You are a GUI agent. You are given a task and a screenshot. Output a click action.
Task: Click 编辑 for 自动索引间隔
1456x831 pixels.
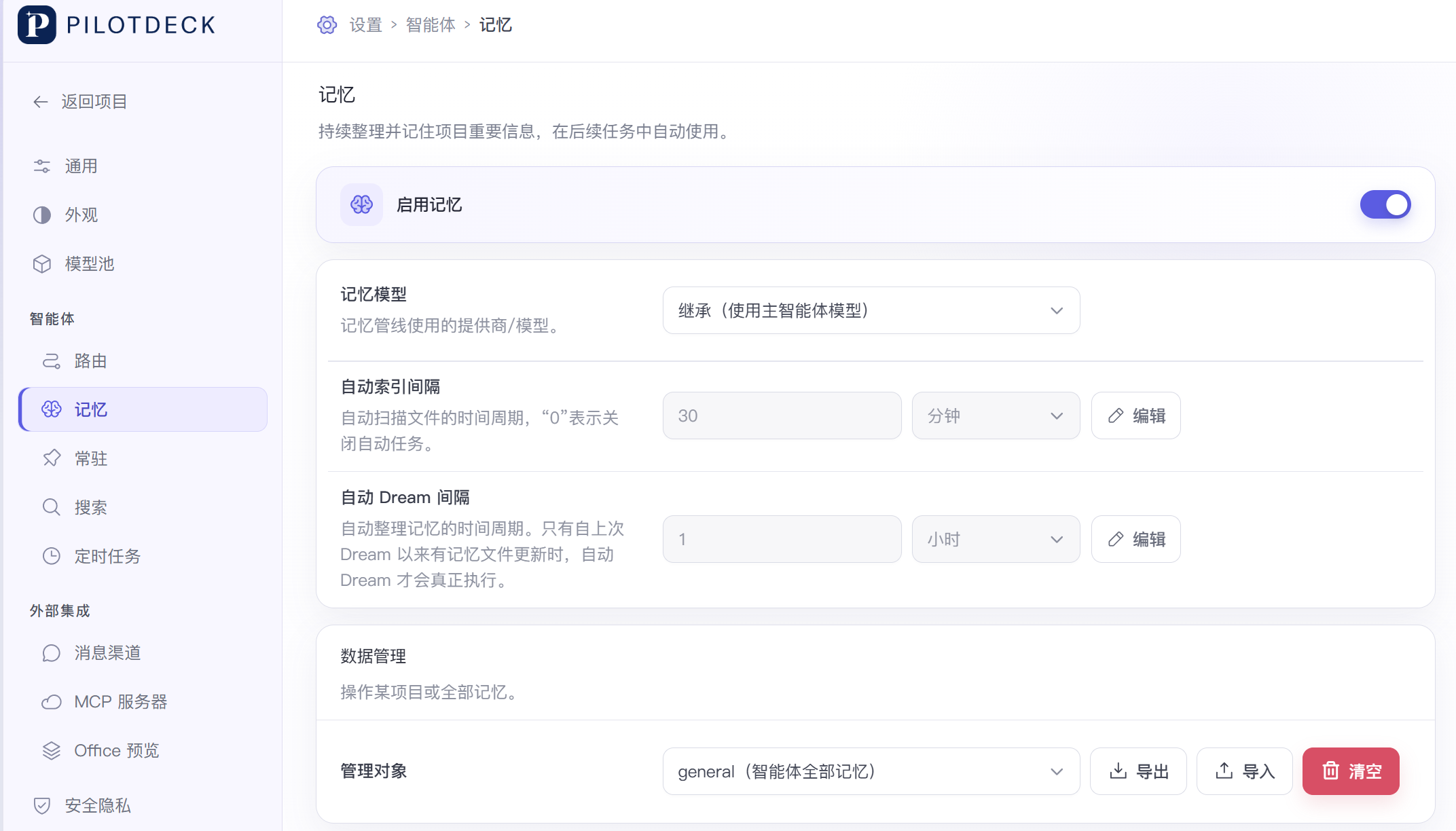pos(1135,415)
